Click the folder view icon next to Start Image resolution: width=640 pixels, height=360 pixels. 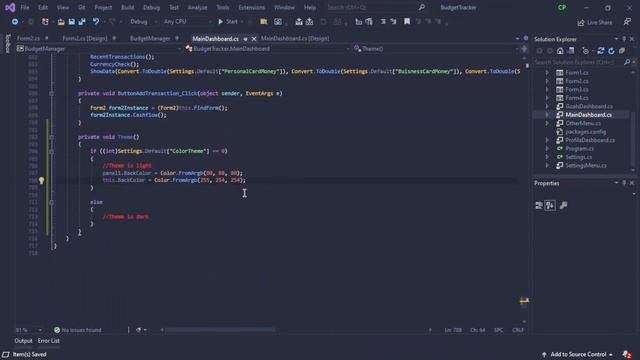tap(264, 22)
